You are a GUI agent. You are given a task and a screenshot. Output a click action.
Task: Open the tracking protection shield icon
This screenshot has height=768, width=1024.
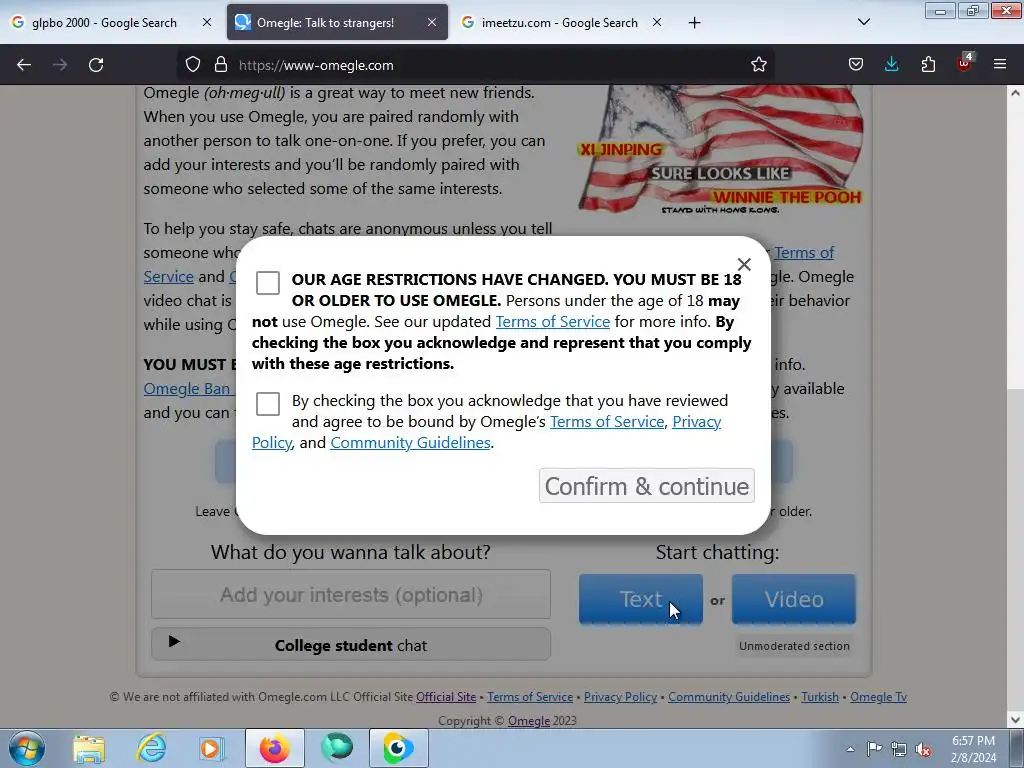tap(193, 65)
